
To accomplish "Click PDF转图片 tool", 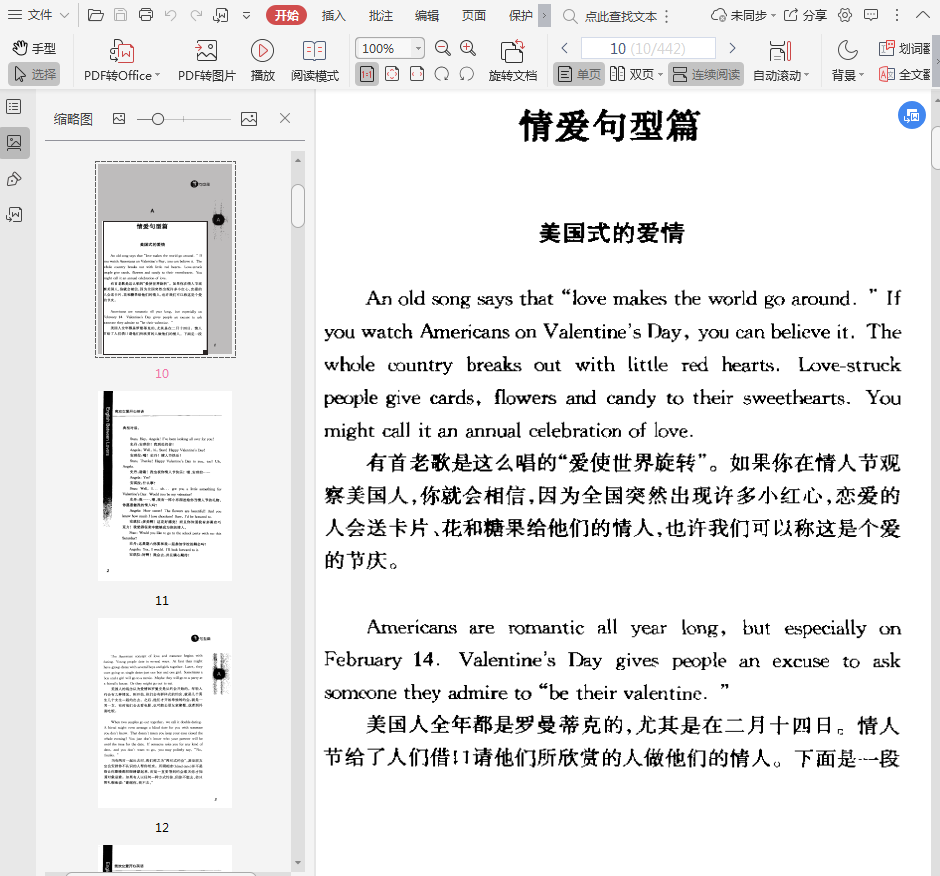I will [206, 60].
